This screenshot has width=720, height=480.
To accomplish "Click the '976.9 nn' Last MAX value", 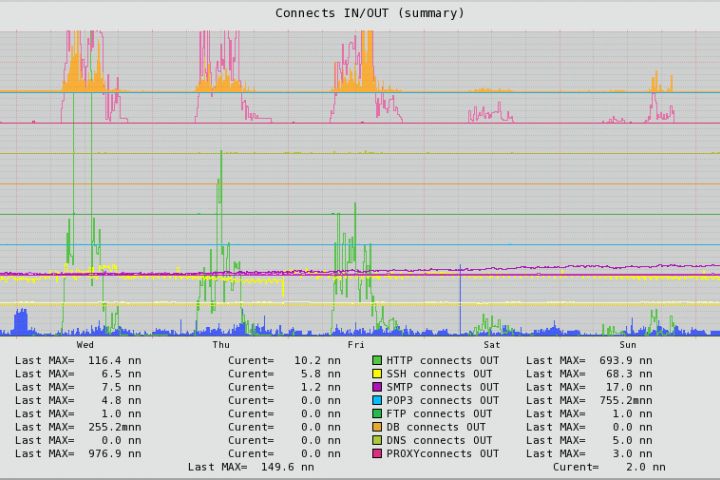I will coord(114,454).
